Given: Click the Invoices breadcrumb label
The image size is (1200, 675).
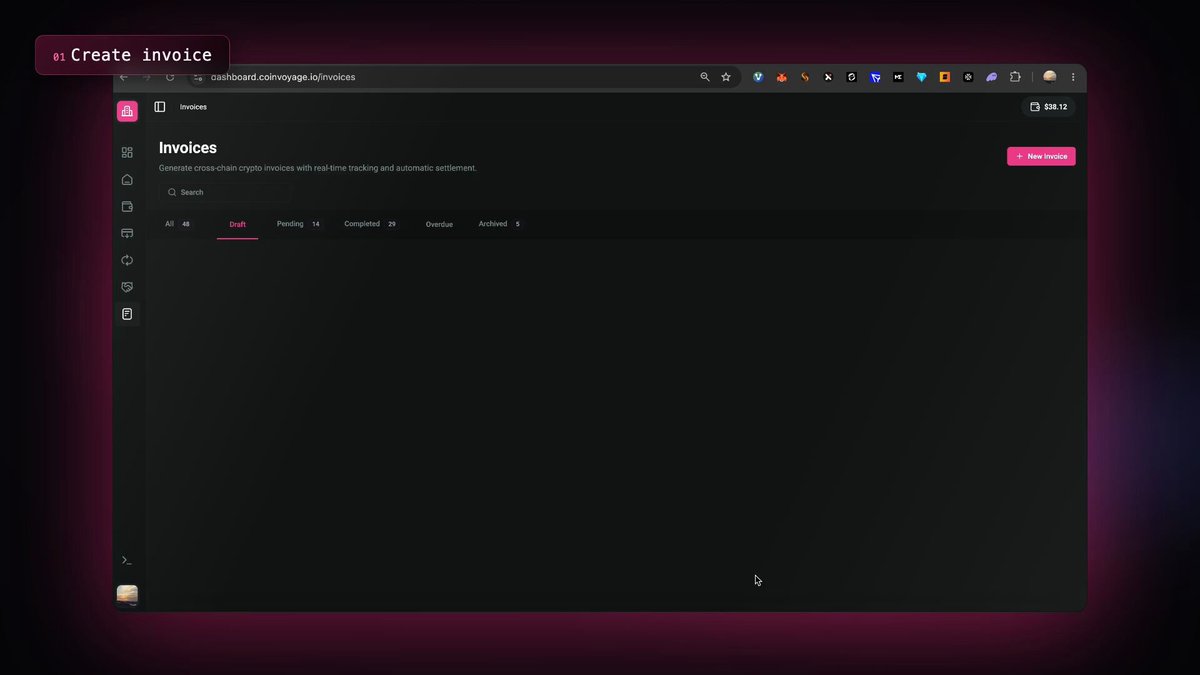Looking at the screenshot, I should pyautogui.click(x=193, y=106).
